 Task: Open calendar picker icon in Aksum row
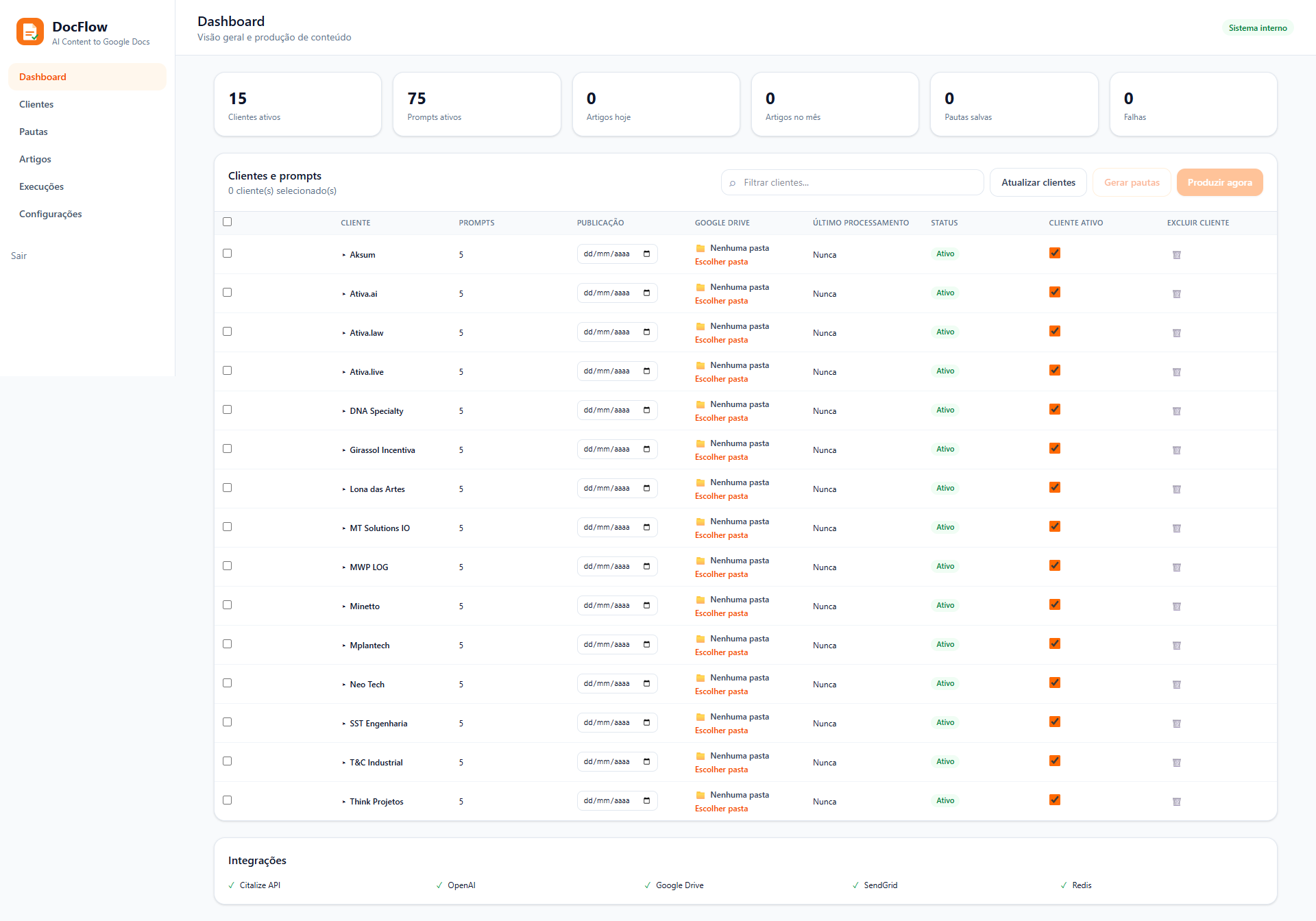[646, 254]
